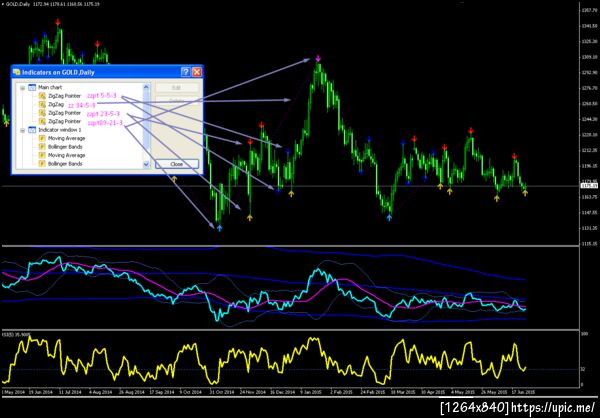Select the Main chart label in tree
This screenshot has height=418, width=600.
pyautogui.click(x=50, y=88)
